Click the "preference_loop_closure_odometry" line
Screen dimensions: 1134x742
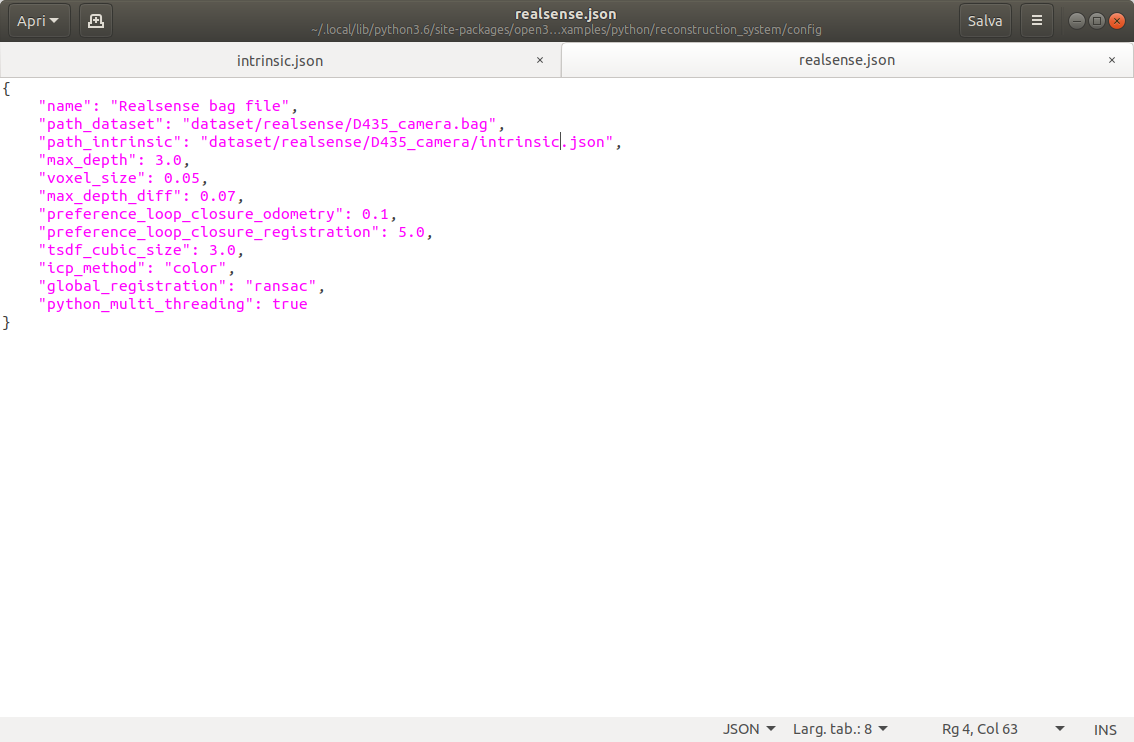click(x=218, y=214)
